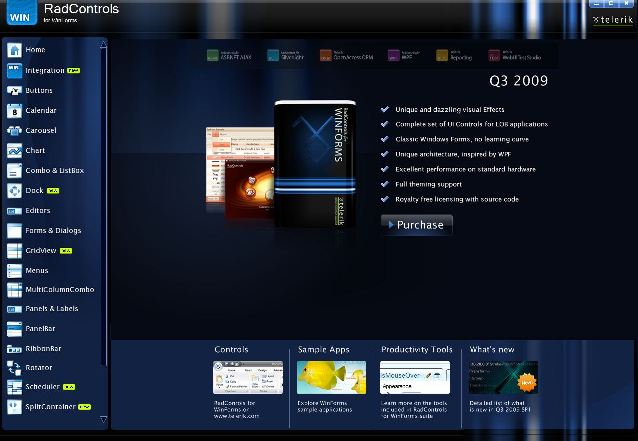This screenshot has height=441, width=638.
Task: Open the Chart icon
Action: tap(14, 151)
